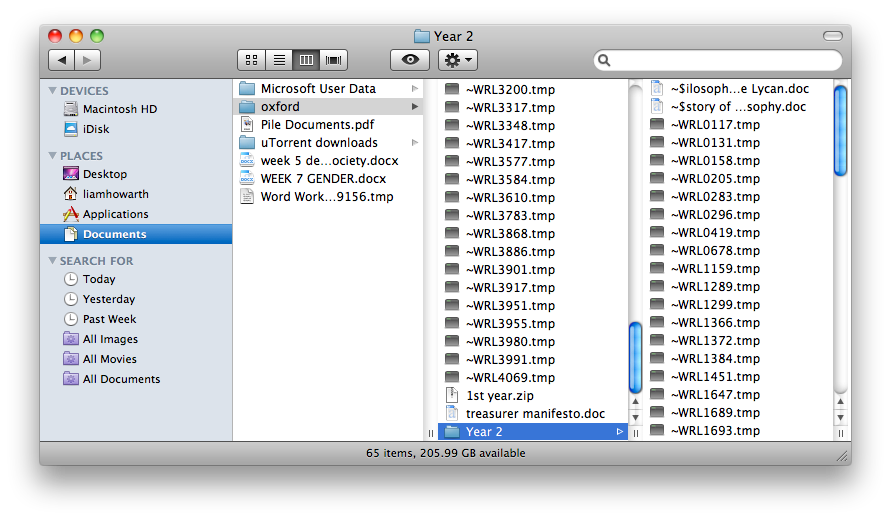Click middle column scroll up arrow

point(635,401)
